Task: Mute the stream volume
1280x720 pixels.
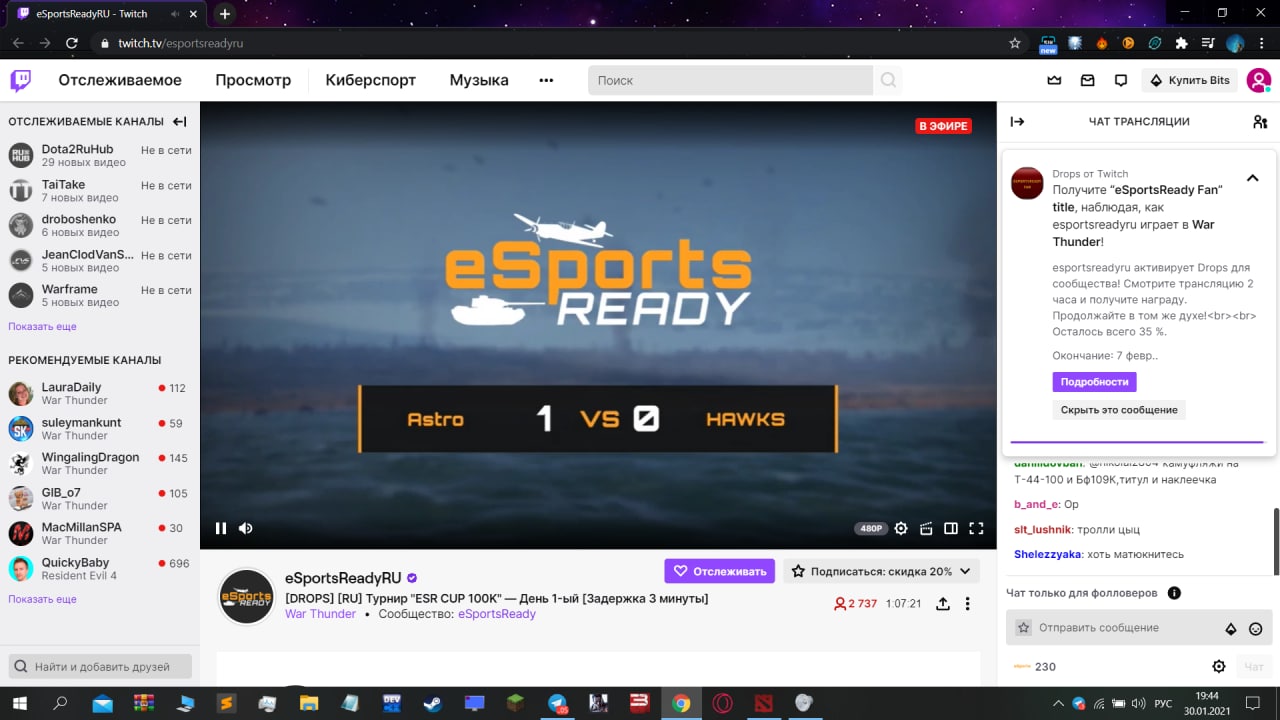Action: [246, 528]
